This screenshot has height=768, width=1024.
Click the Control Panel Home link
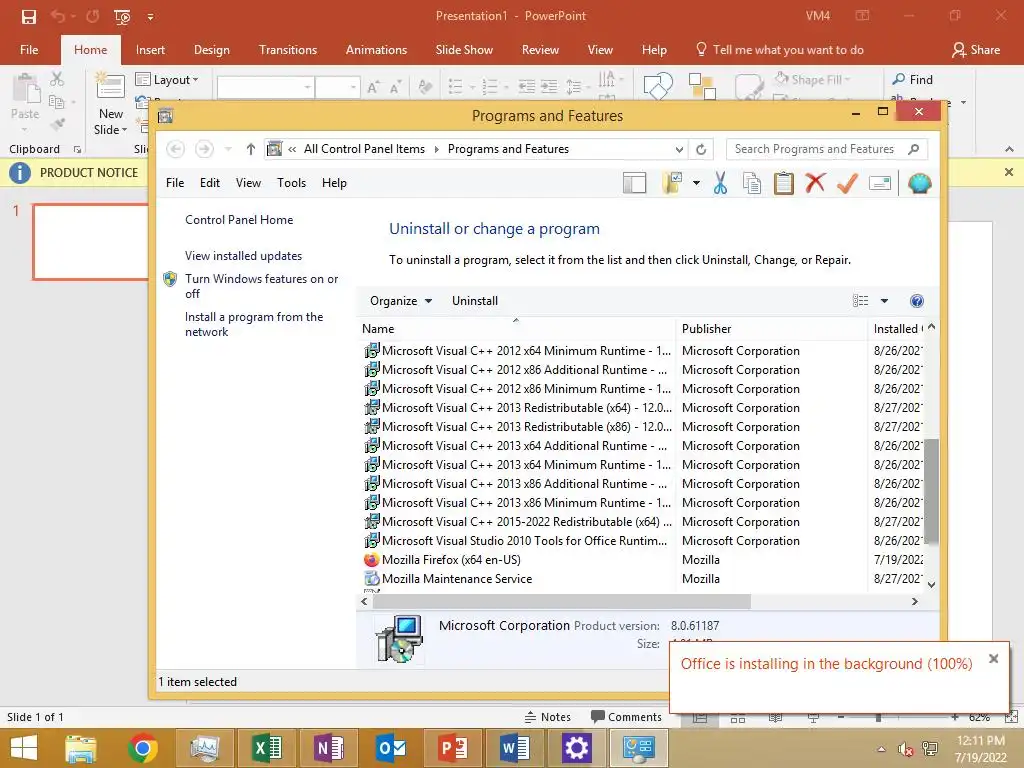click(x=239, y=220)
